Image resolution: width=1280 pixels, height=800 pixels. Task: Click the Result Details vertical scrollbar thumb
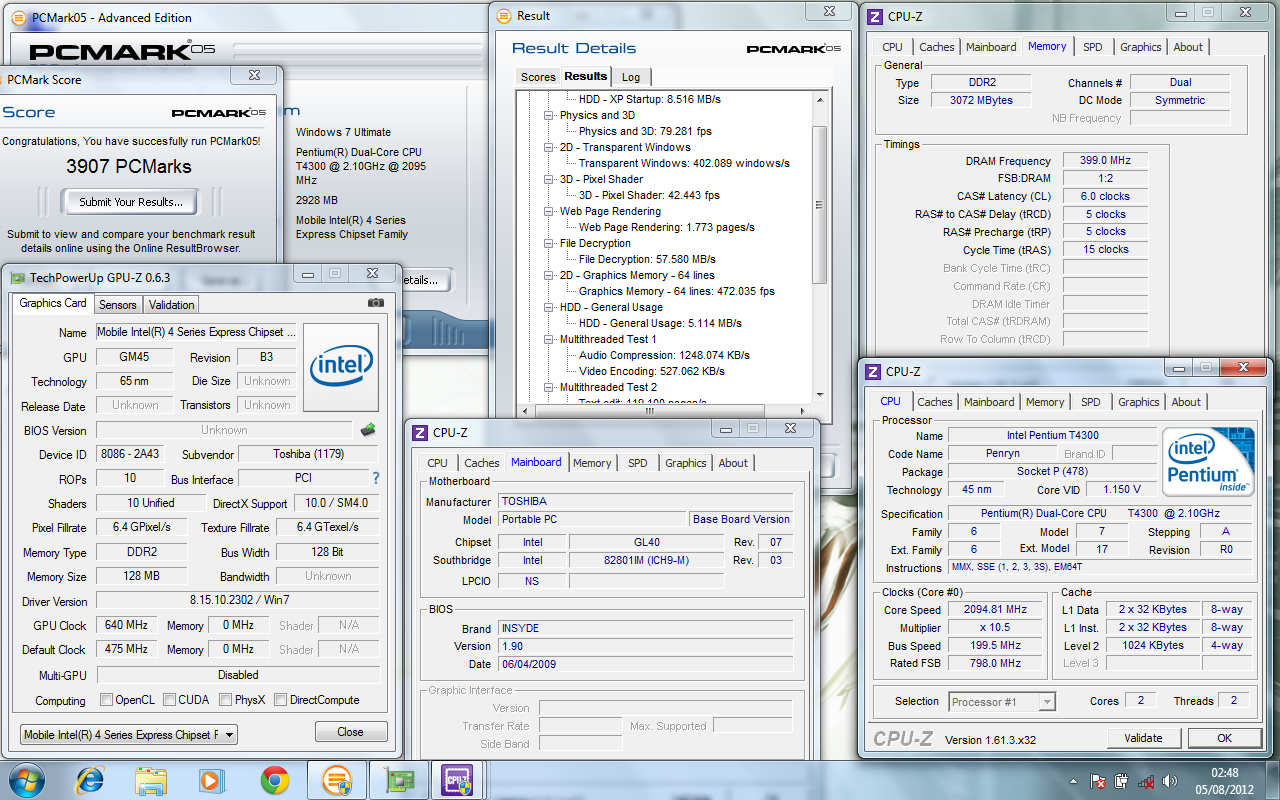(x=820, y=205)
